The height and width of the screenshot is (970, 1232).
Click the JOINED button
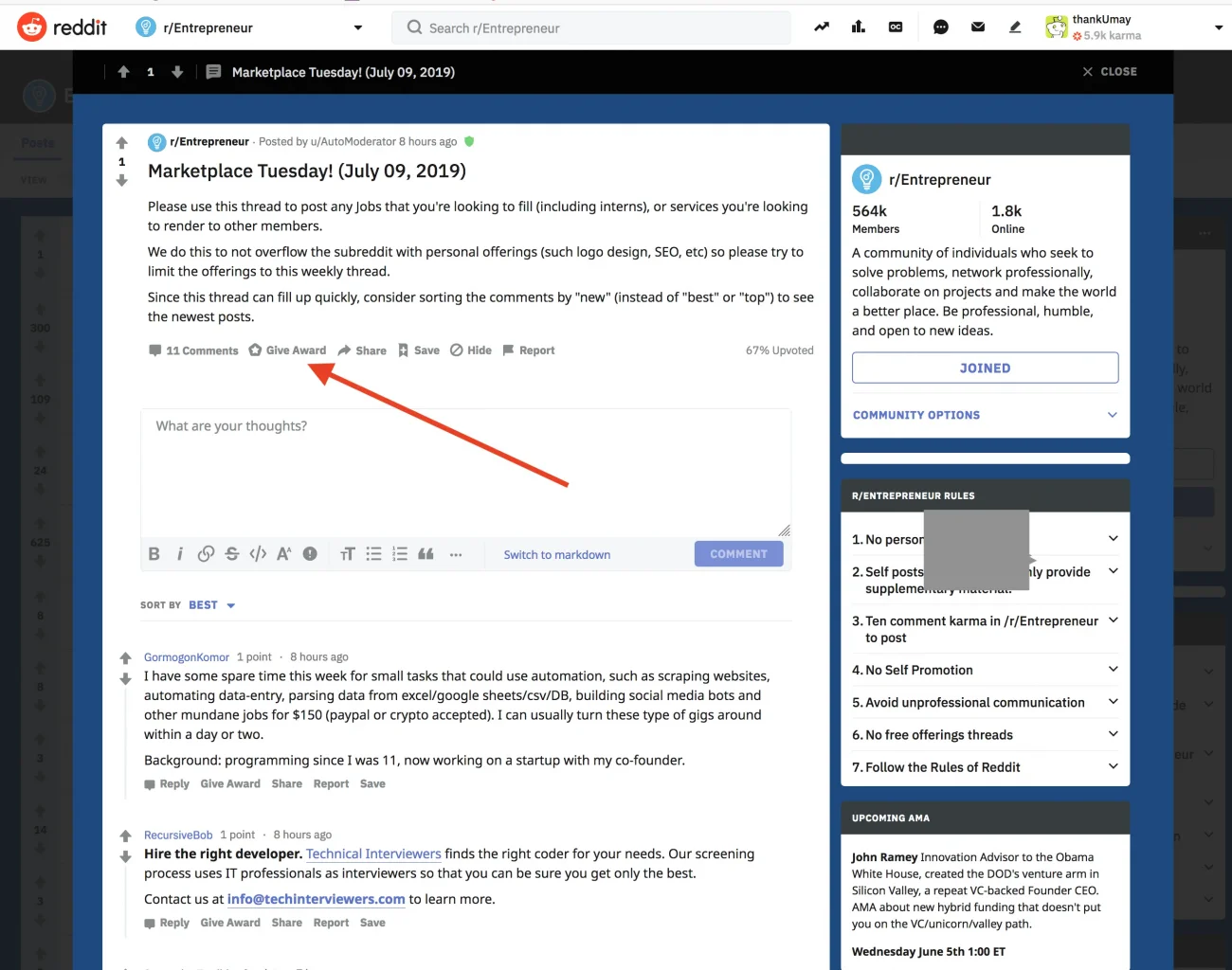coord(985,368)
